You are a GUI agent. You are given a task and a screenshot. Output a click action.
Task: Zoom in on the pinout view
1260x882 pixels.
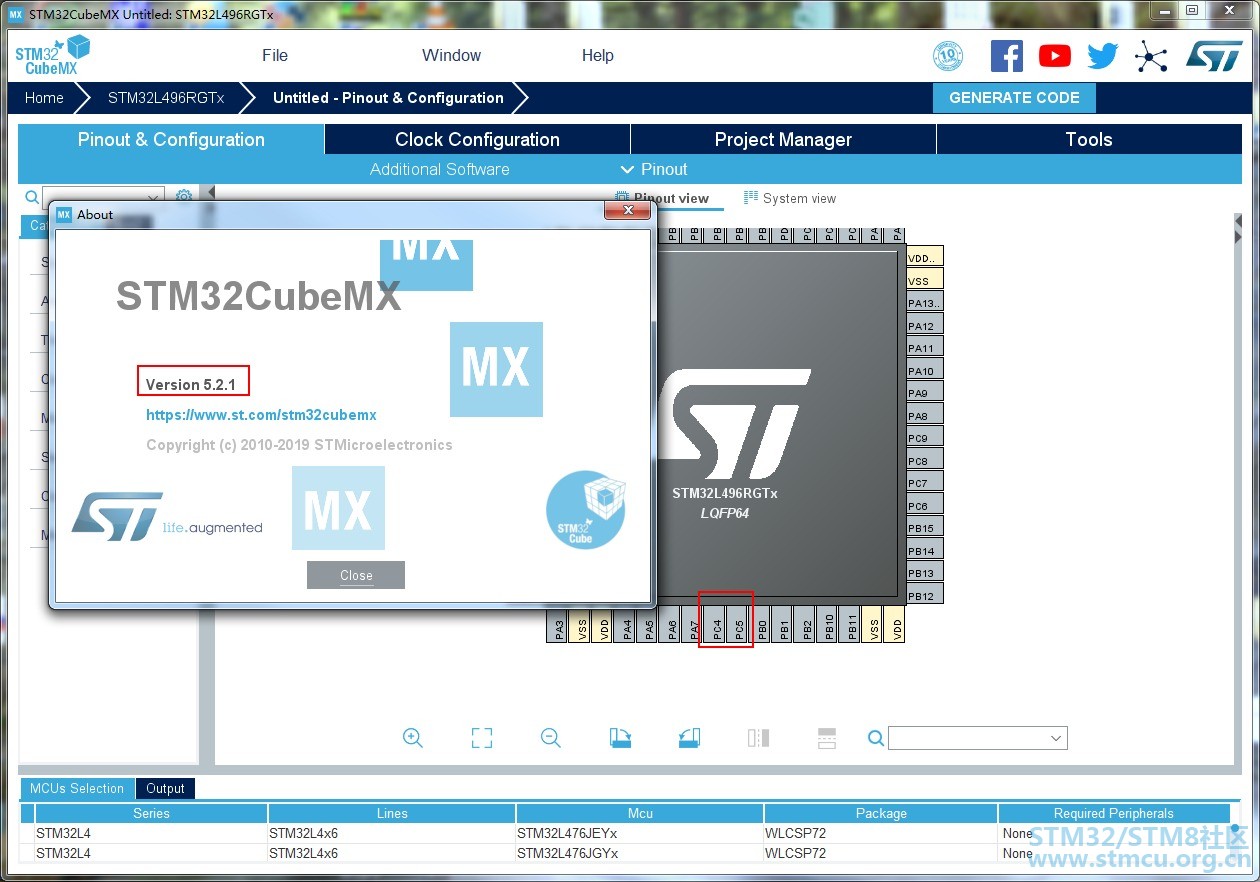tap(413, 738)
